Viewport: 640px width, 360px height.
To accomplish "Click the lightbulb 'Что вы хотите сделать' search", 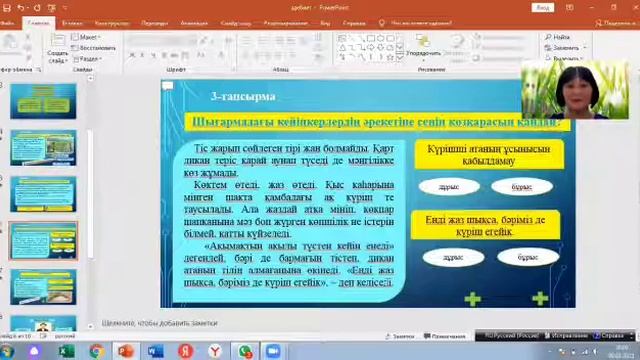I will click(x=416, y=23).
